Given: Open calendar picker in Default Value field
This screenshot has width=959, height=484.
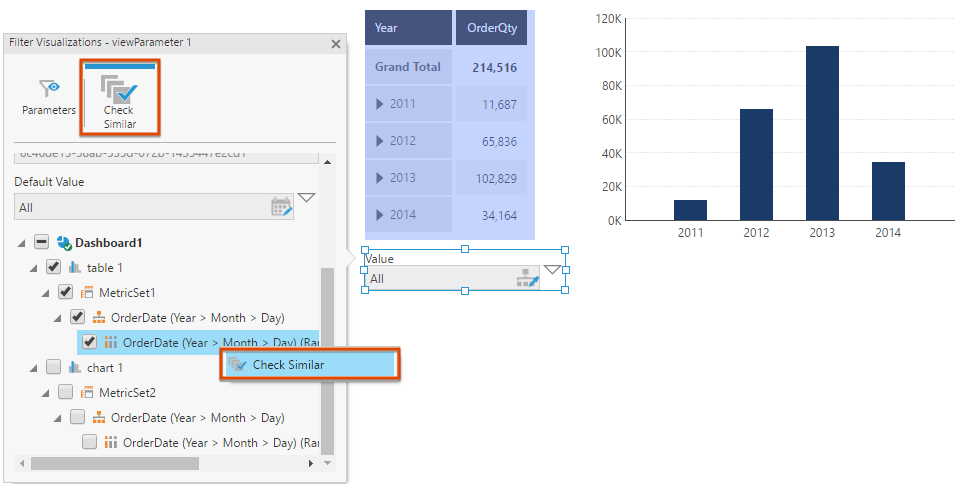Looking at the screenshot, I should coord(281,207).
